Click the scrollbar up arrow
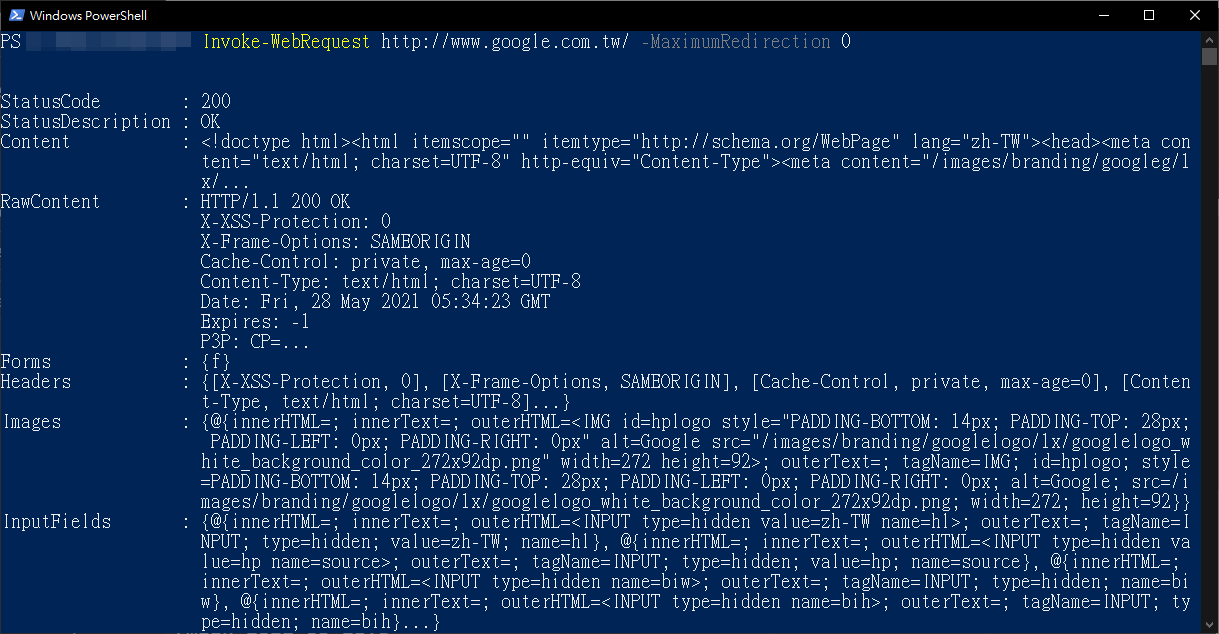Viewport: 1219px width, 634px height. [x=1209, y=39]
